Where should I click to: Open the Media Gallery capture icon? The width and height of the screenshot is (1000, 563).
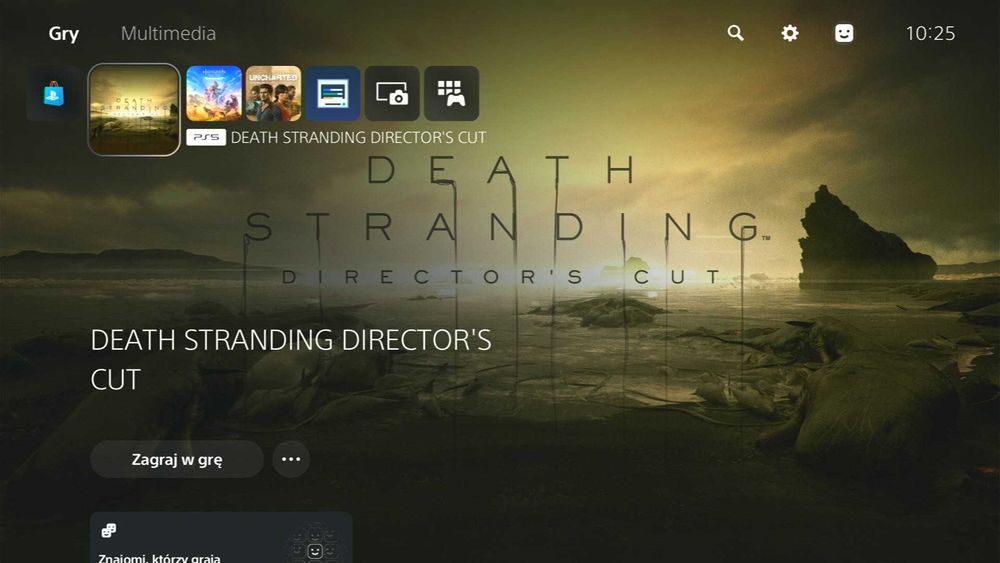pyautogui.click(x=392, y=93)
